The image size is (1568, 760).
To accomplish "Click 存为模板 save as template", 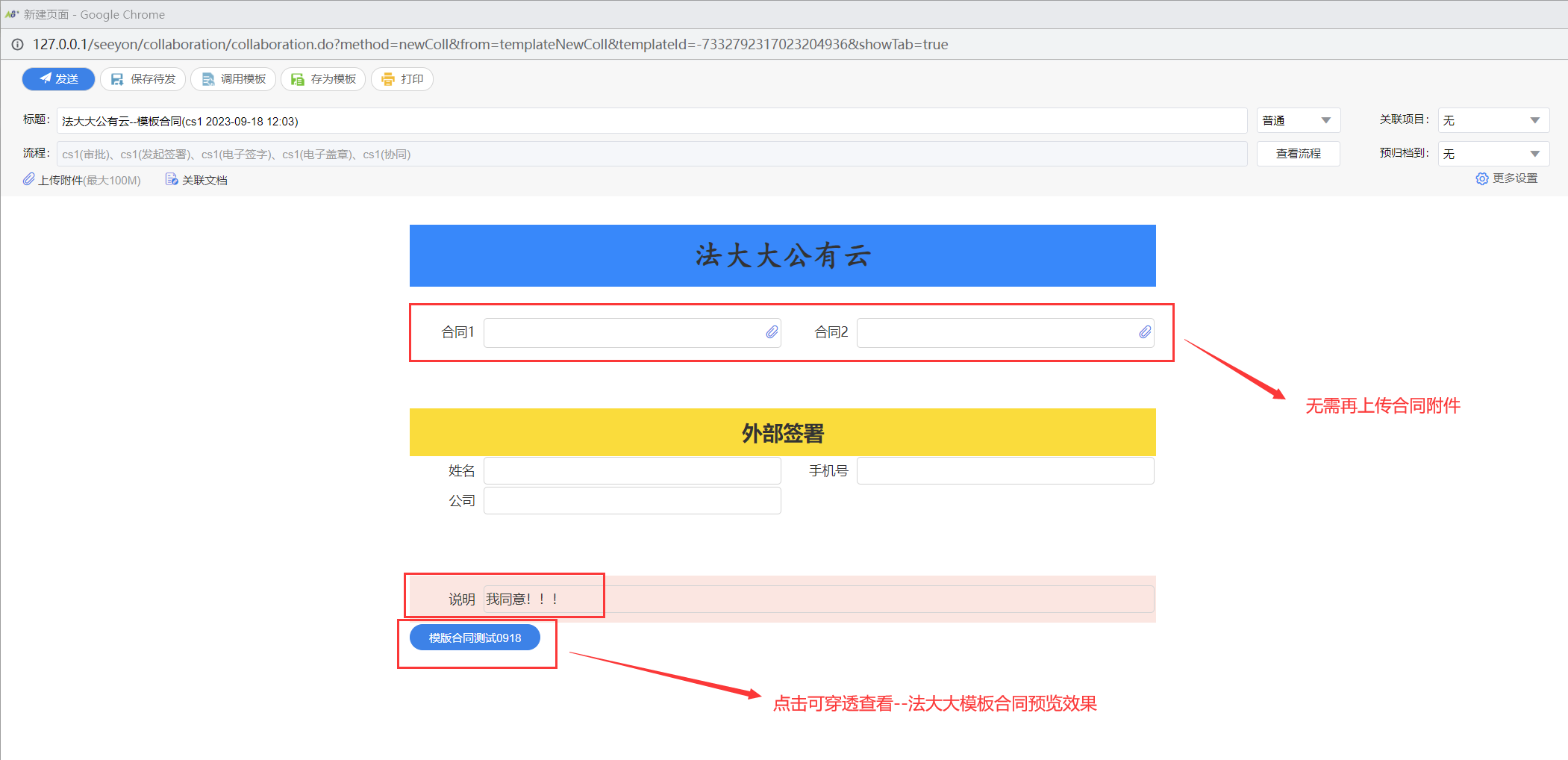I will tap(323, 79).
